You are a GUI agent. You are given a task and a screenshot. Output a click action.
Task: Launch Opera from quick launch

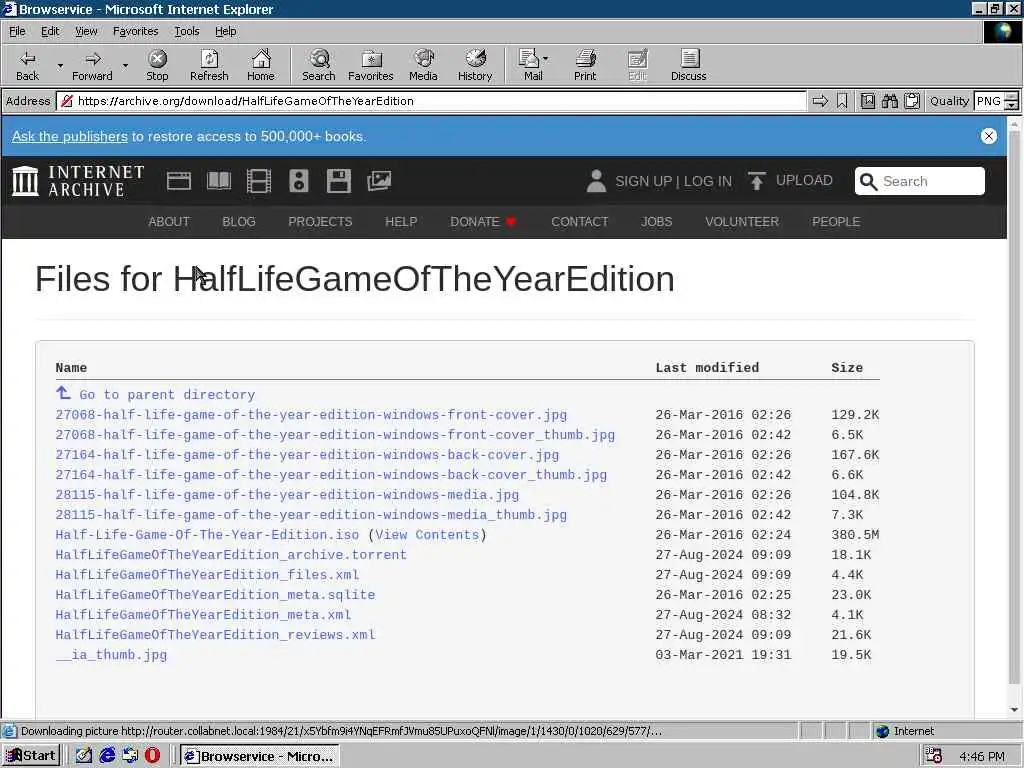(152, 756)
